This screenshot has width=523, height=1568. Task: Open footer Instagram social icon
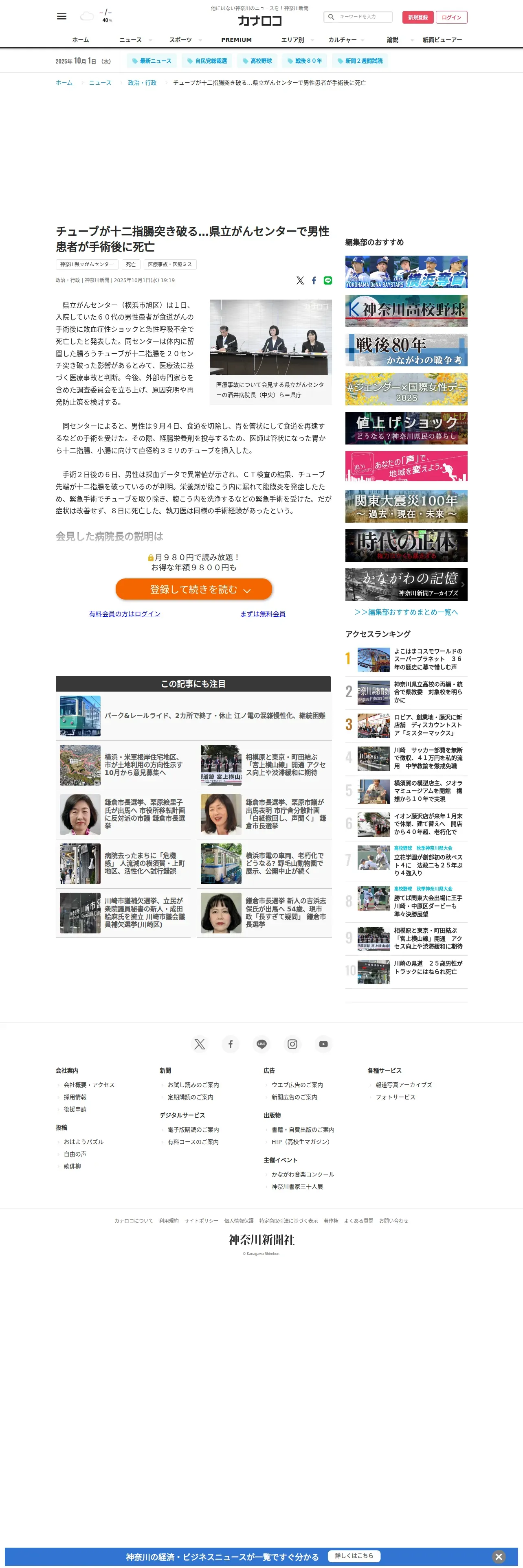click(x=293, y=1044)
